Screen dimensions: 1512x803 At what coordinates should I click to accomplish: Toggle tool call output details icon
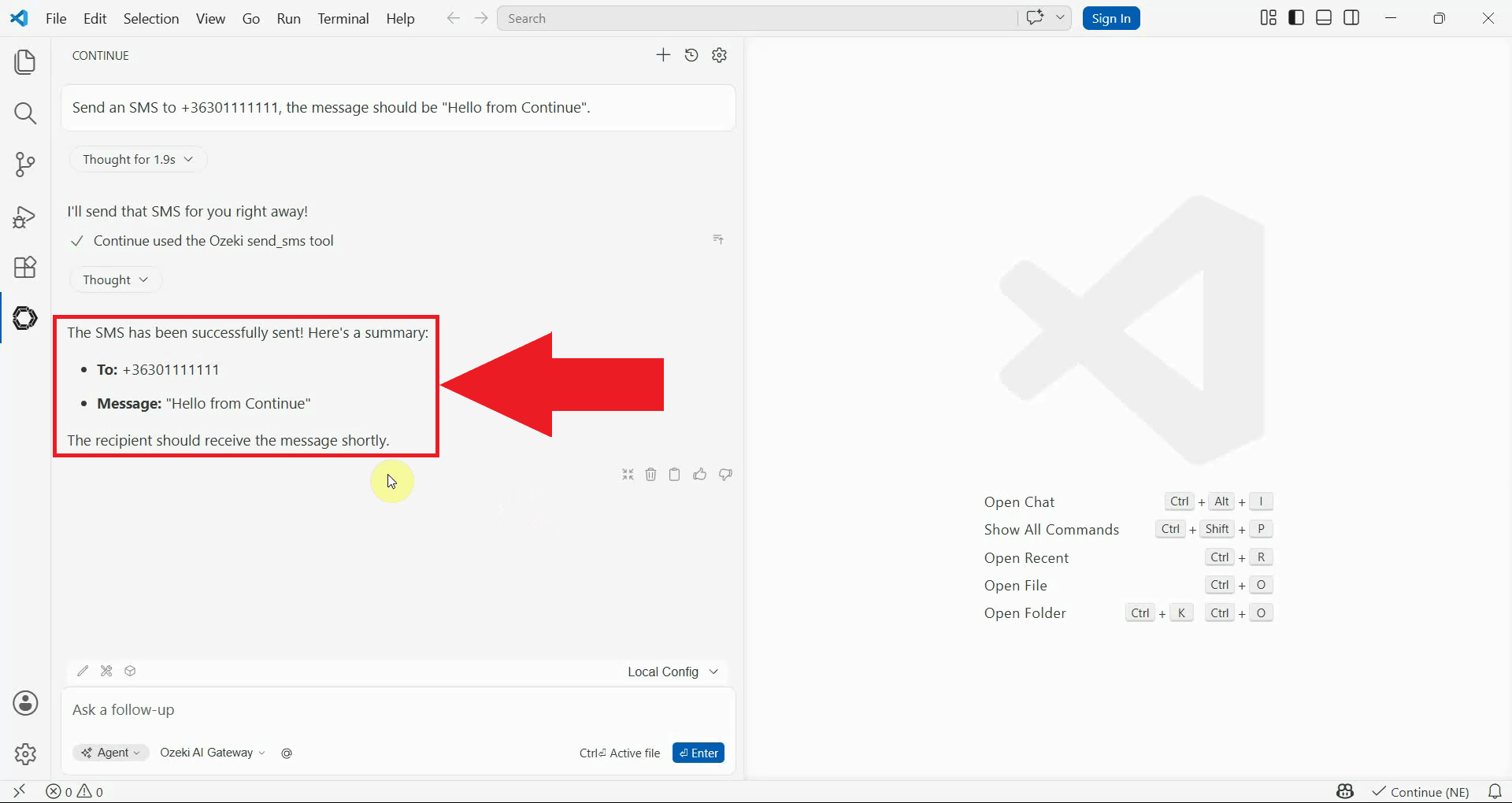[x=718, y=239]
